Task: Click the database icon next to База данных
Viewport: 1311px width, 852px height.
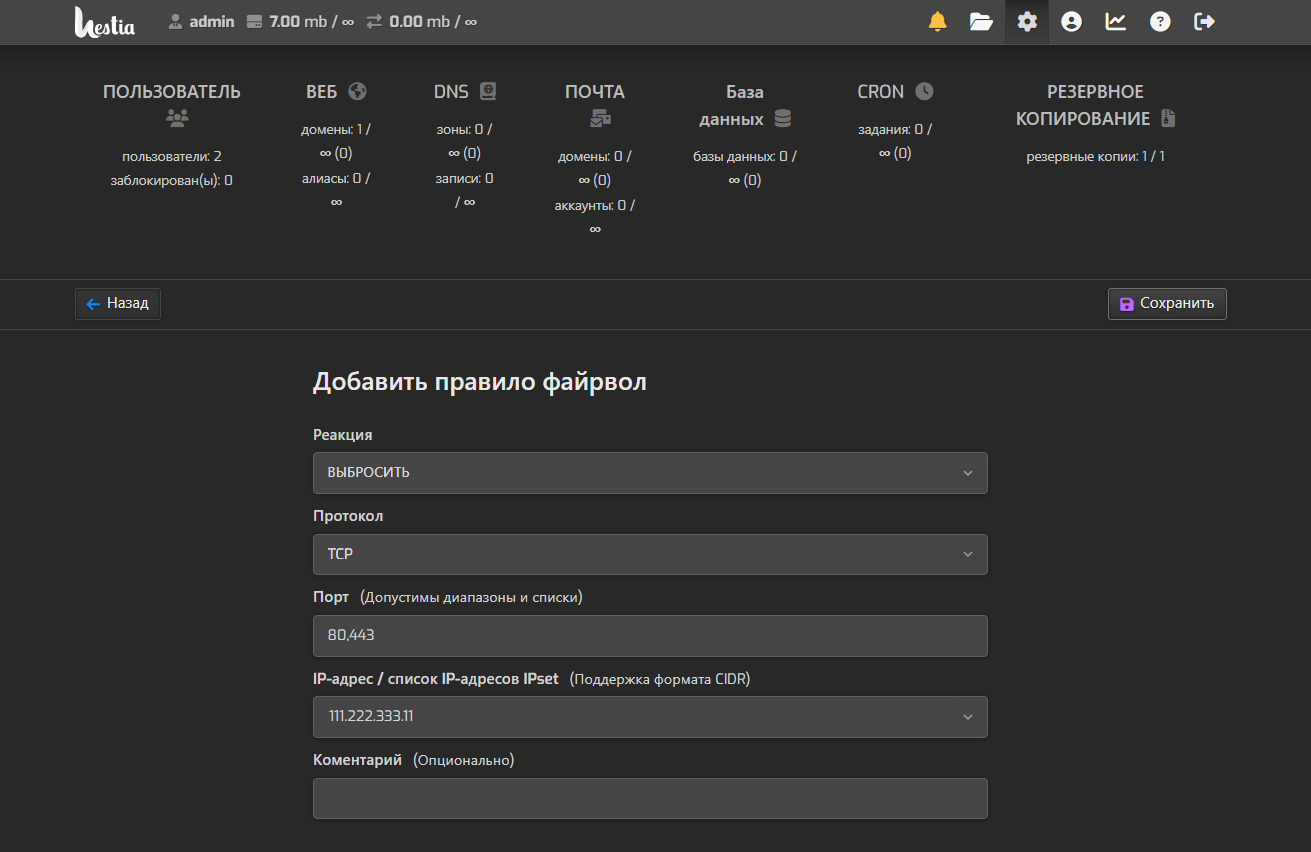Action: (783, 118)
